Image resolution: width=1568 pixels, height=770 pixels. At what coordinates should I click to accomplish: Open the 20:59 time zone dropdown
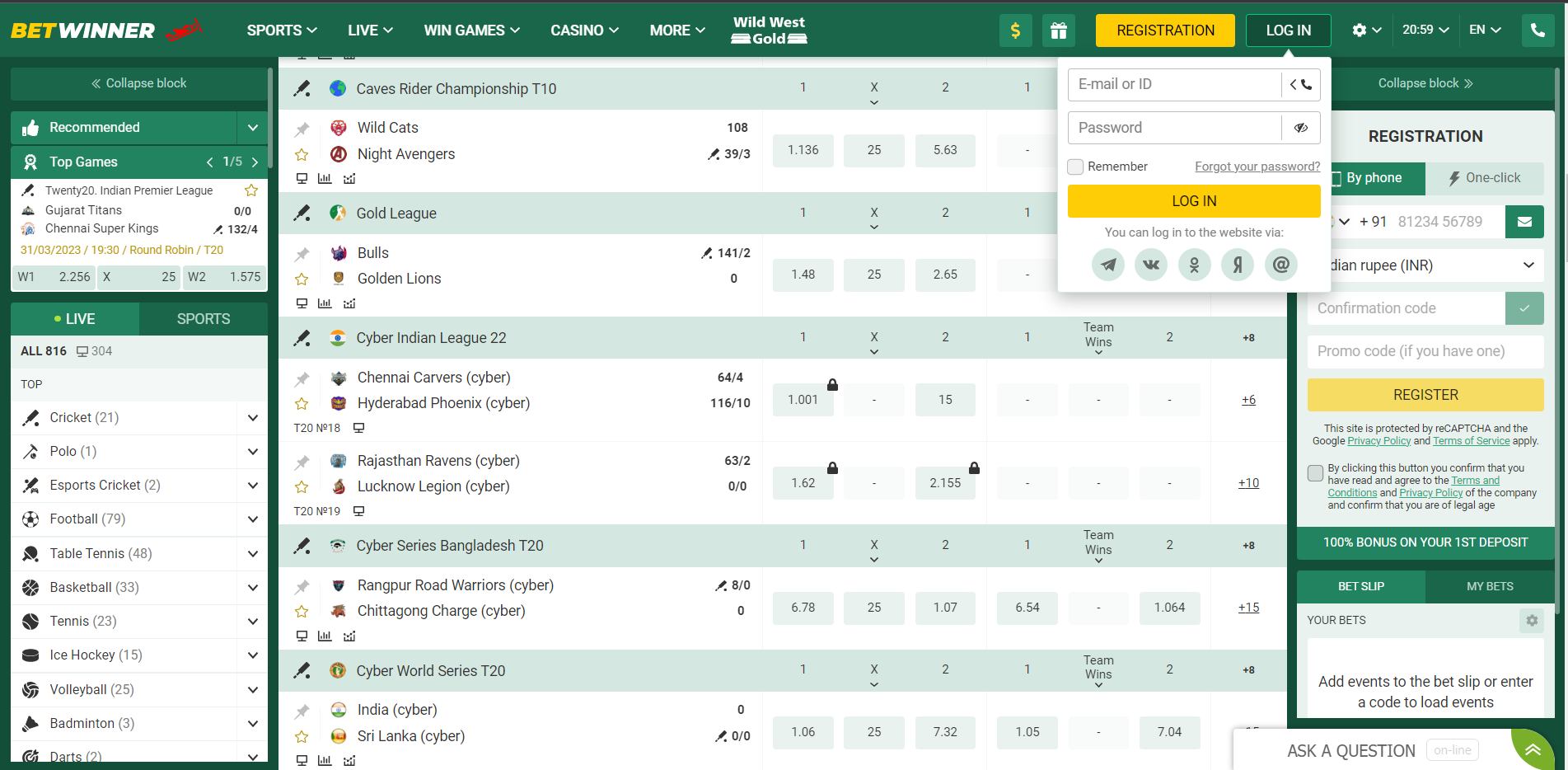pos(1425,30)
